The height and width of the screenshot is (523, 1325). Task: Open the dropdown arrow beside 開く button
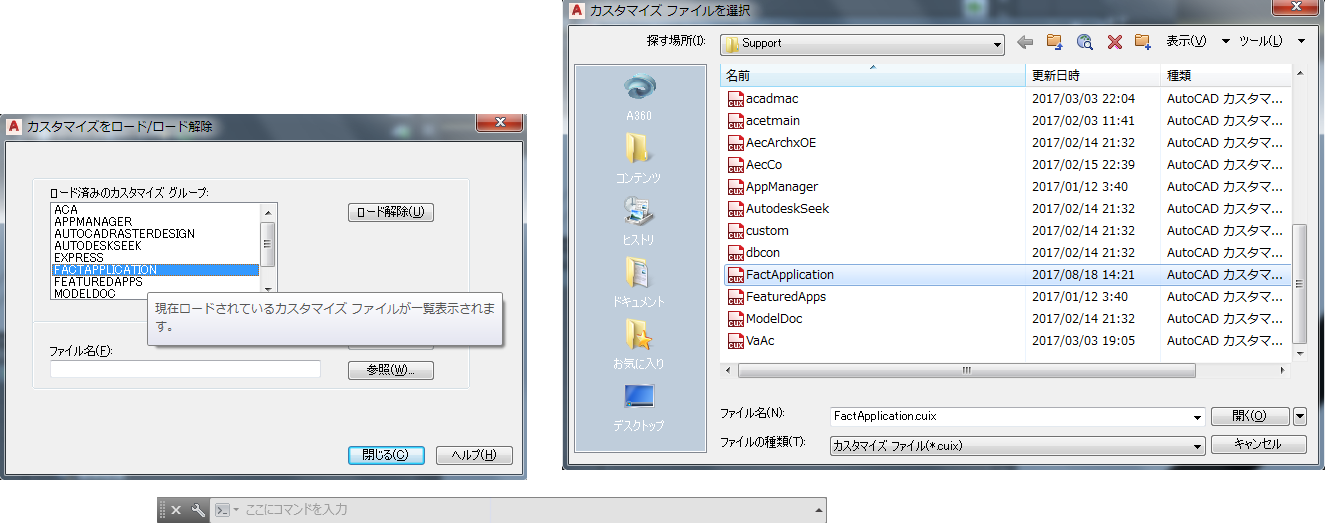(x=1300, y=416)
